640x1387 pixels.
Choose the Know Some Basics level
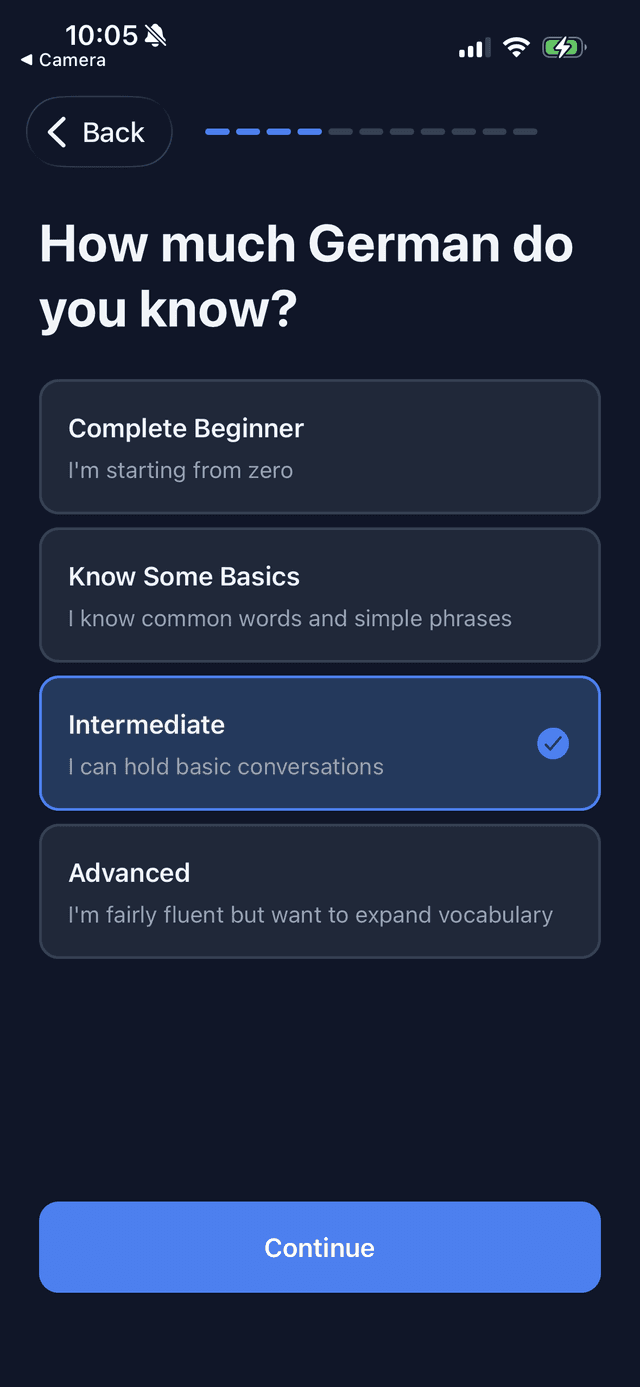(320, 594)
